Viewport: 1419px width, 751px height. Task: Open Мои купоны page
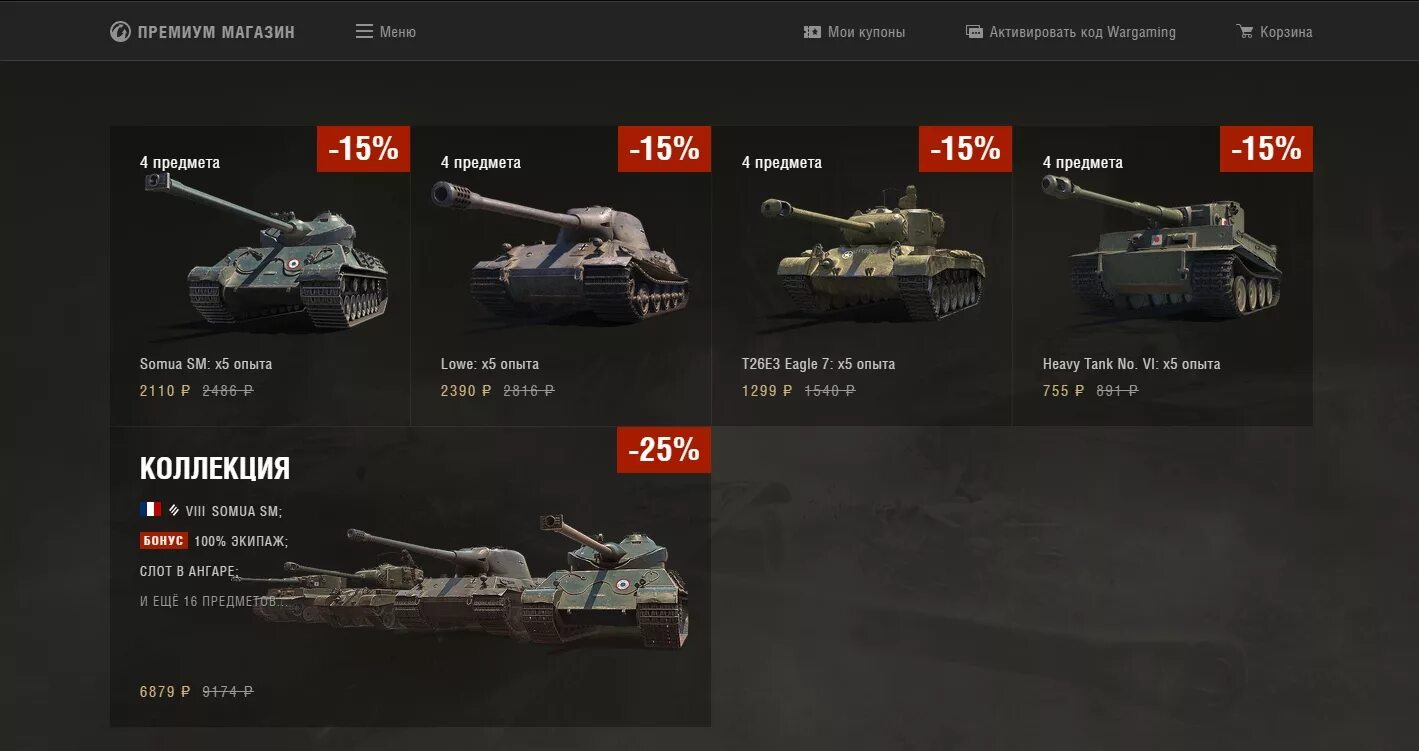pyautogui.click(x=866, y=32)
